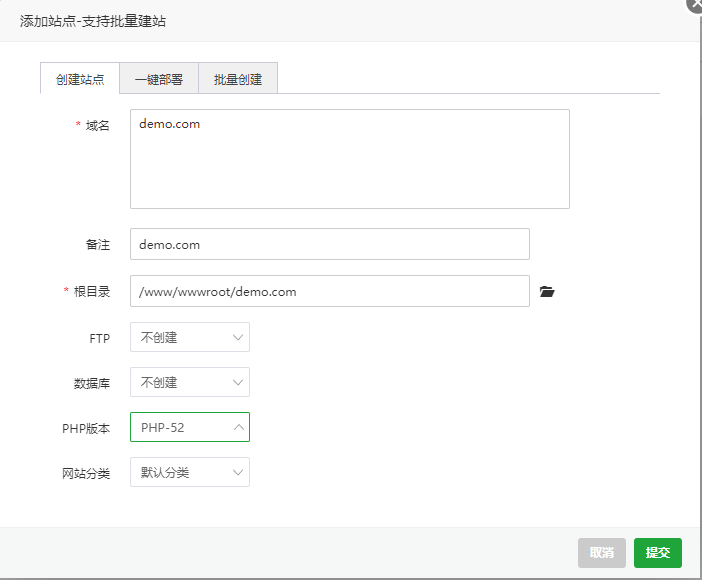Viewport: 702px width, 580px height.
Task: Click the 域名 field label
Action: pos(97,125)
